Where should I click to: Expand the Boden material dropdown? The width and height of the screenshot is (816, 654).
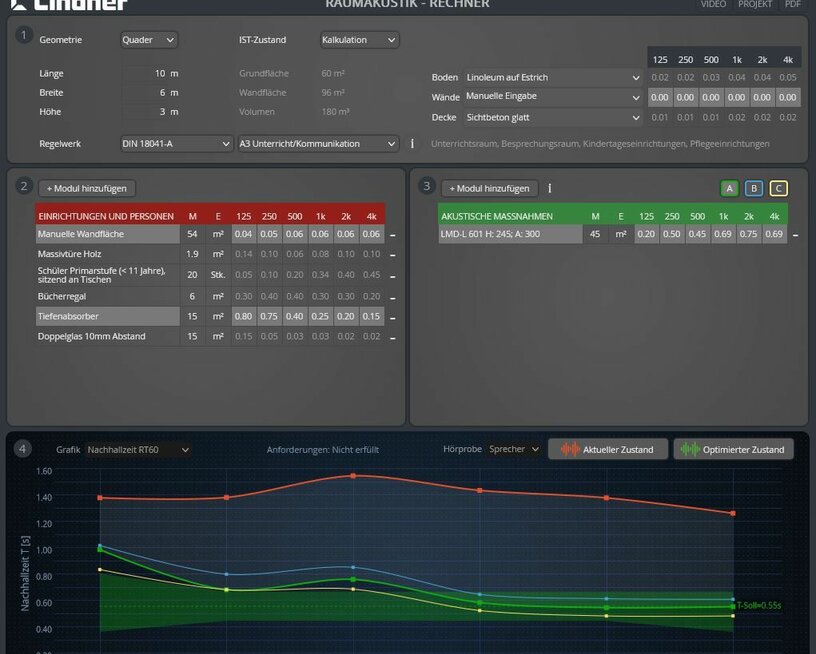click(553, 78)
